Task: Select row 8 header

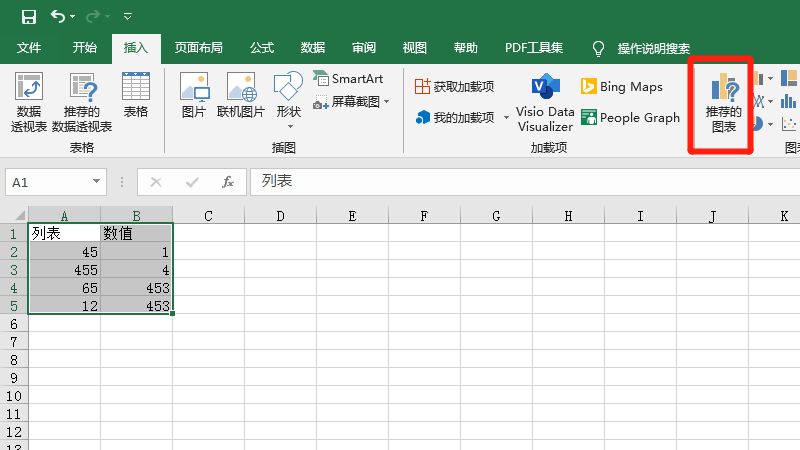Action: (14, 360)
